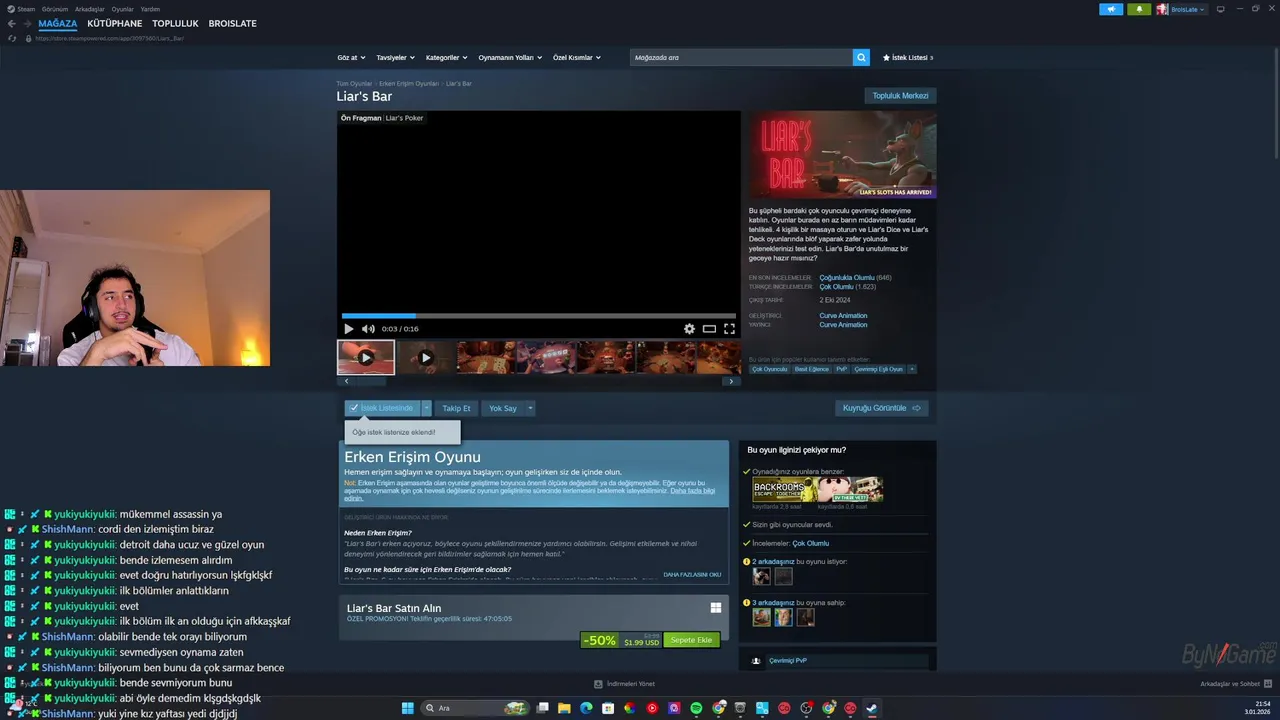Screen dimensions: 1280x720
Task: Click the store search magnifier button
Action: (x=861, y=57)
